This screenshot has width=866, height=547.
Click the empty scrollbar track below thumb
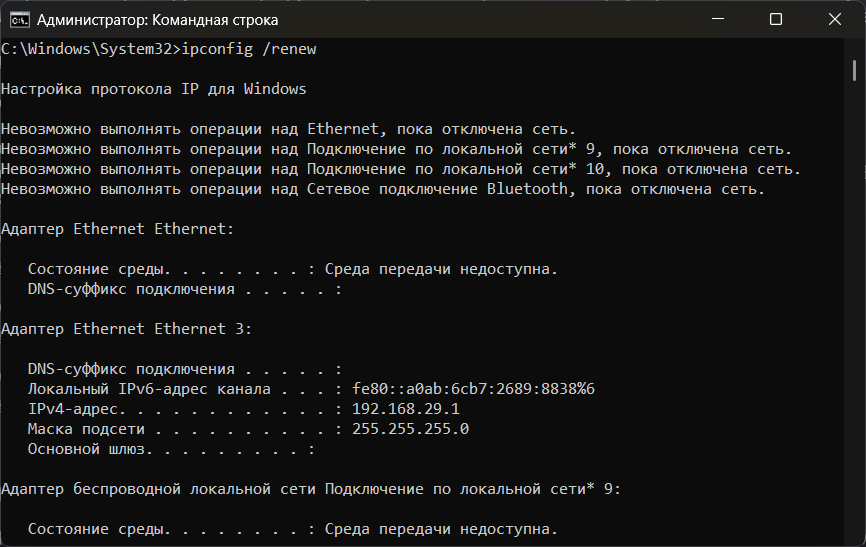click(x=854, y=300)
